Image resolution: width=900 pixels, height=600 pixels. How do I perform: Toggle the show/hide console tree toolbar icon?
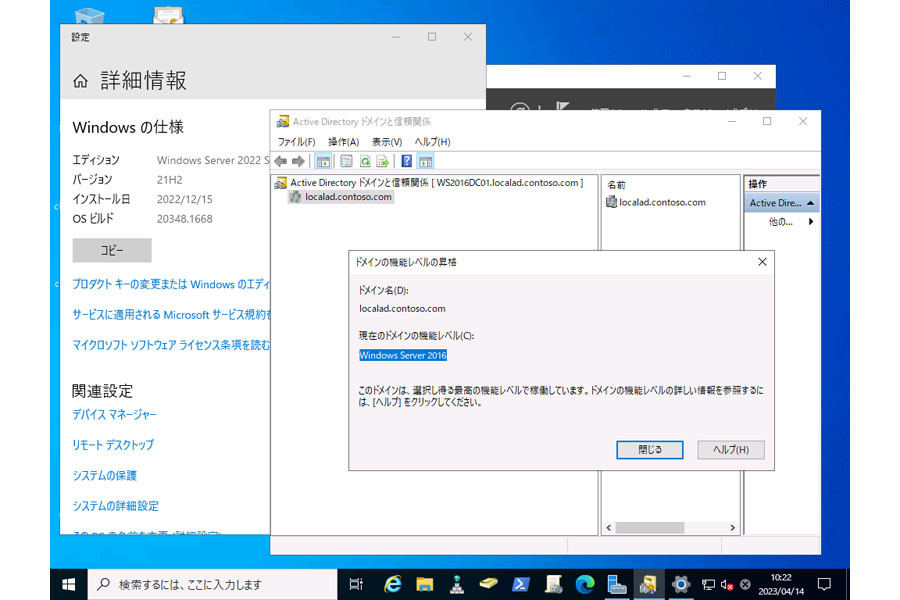click(x=323, y=161)
